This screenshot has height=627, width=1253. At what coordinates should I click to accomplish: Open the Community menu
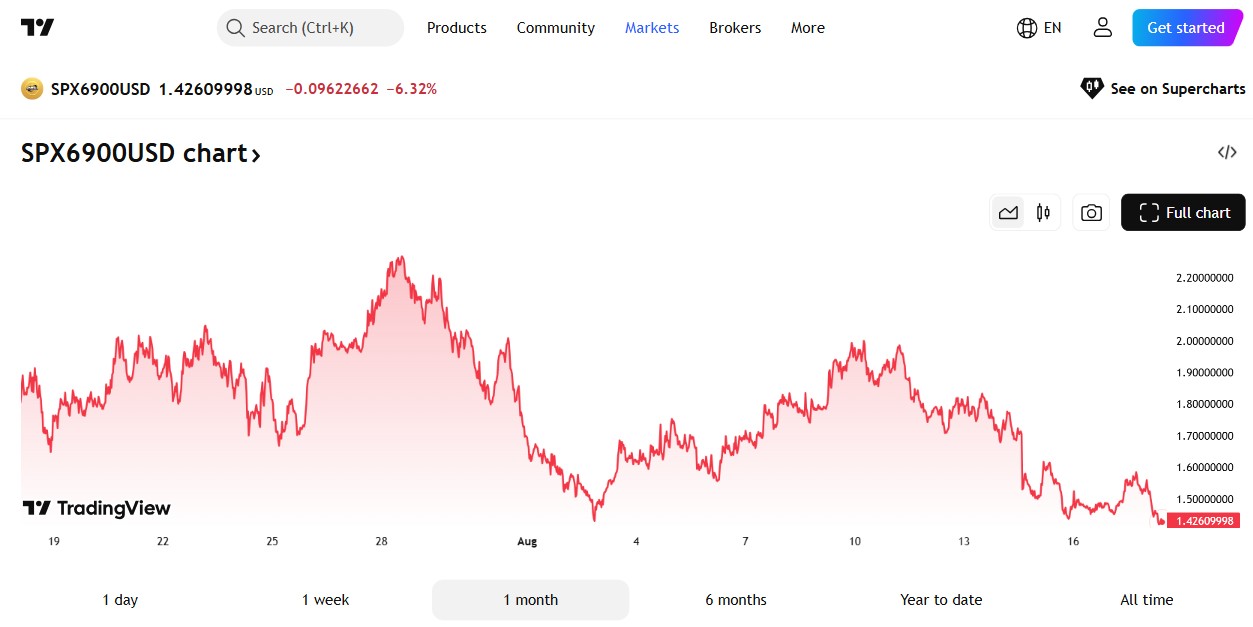point(556,28)
